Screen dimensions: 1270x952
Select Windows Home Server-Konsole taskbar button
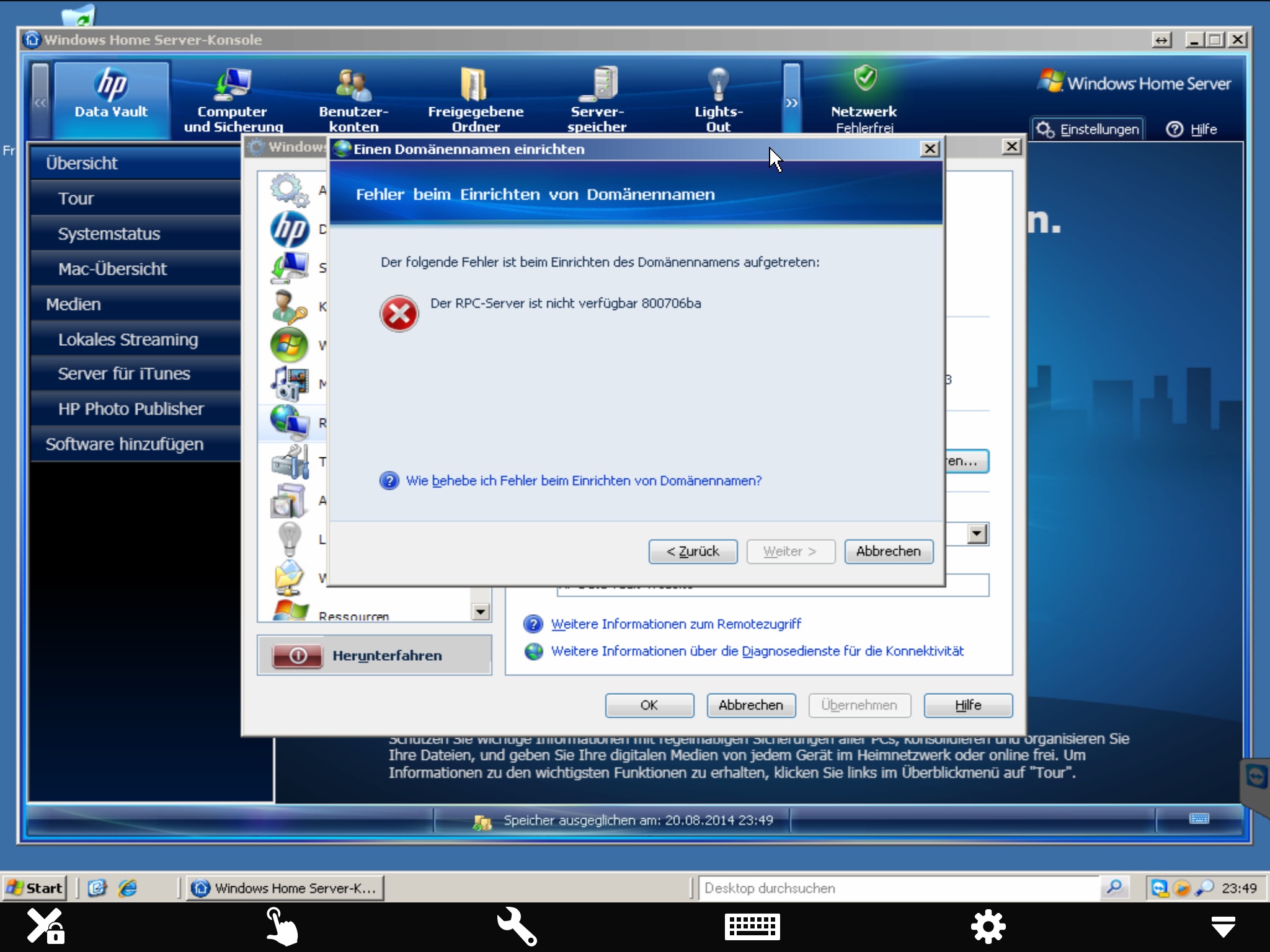(285, 888)
